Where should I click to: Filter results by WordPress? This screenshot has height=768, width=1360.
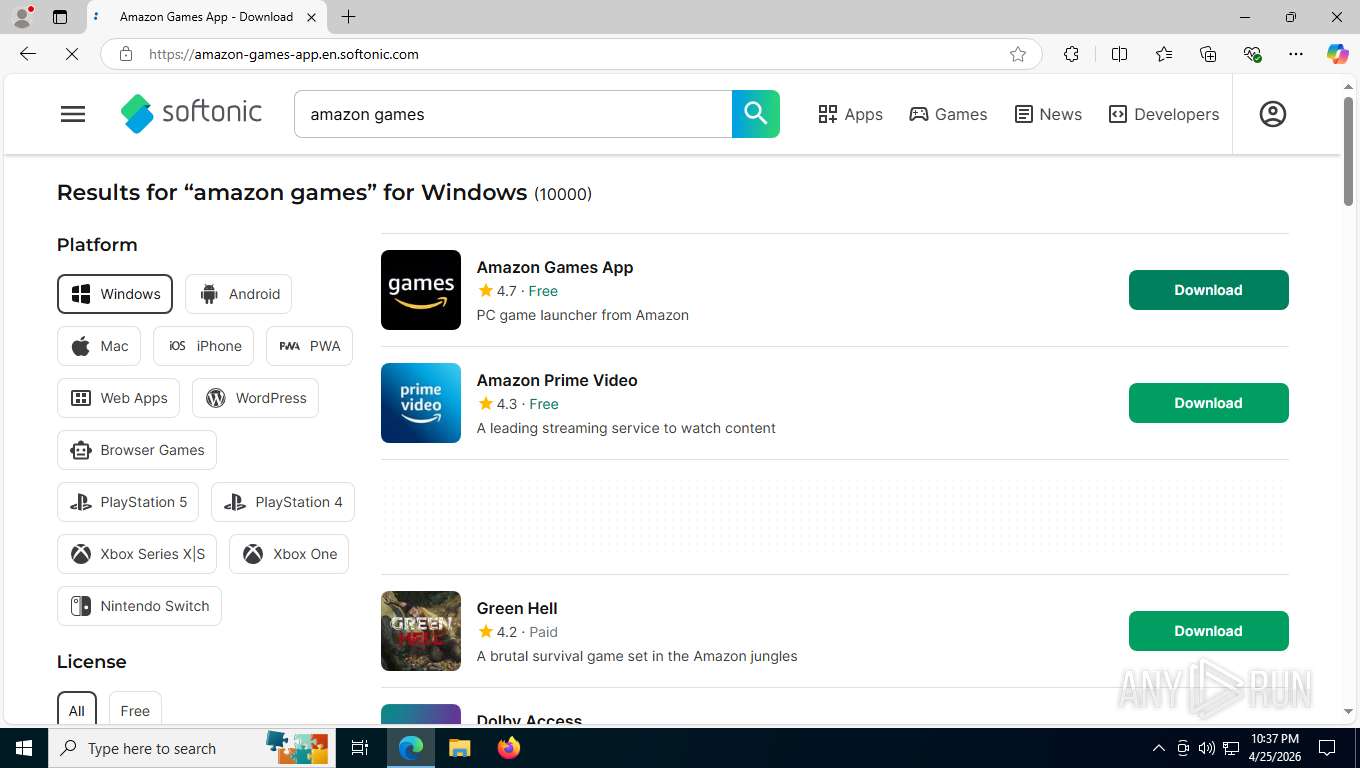[255, 398]
